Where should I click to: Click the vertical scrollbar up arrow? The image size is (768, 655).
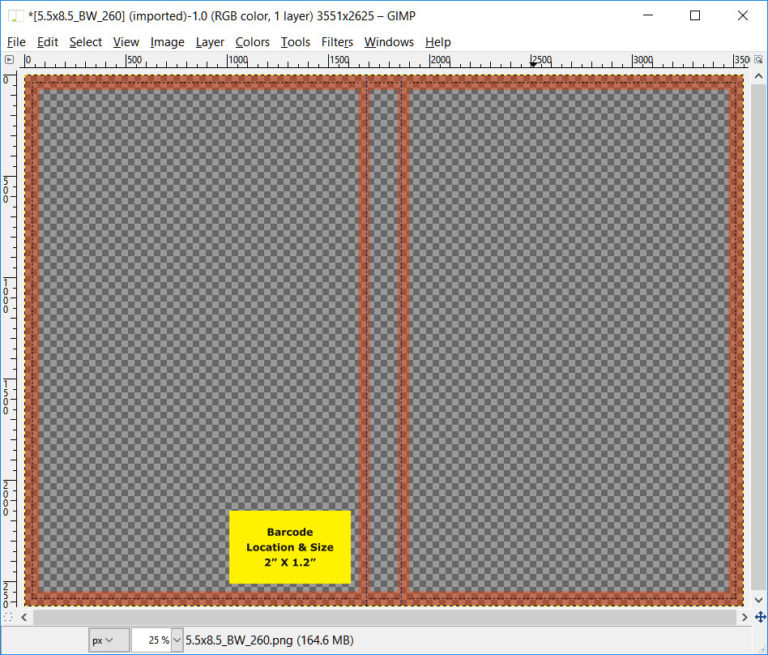(x=759, y=76)
